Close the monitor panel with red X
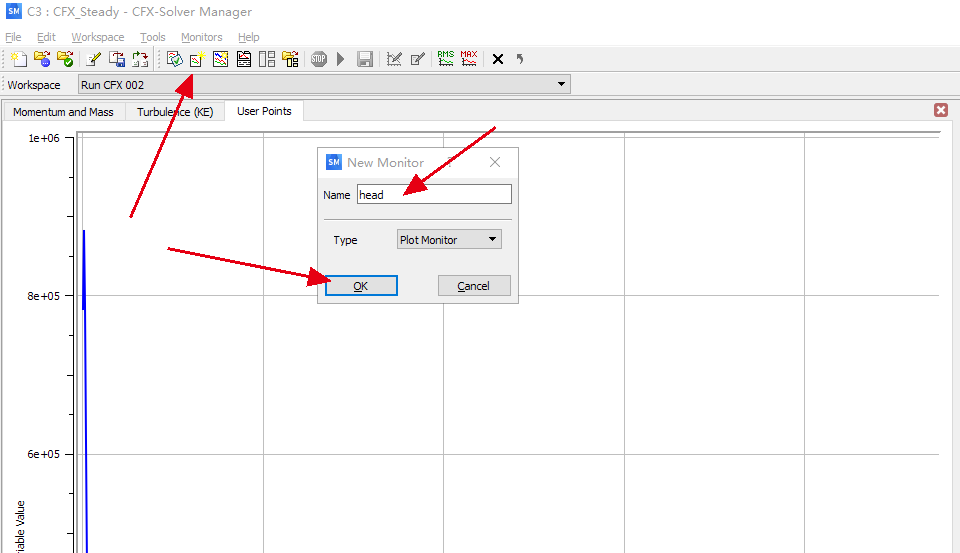Image resolution: width=960 pixels, height=553 pixels. pos(940,110)
